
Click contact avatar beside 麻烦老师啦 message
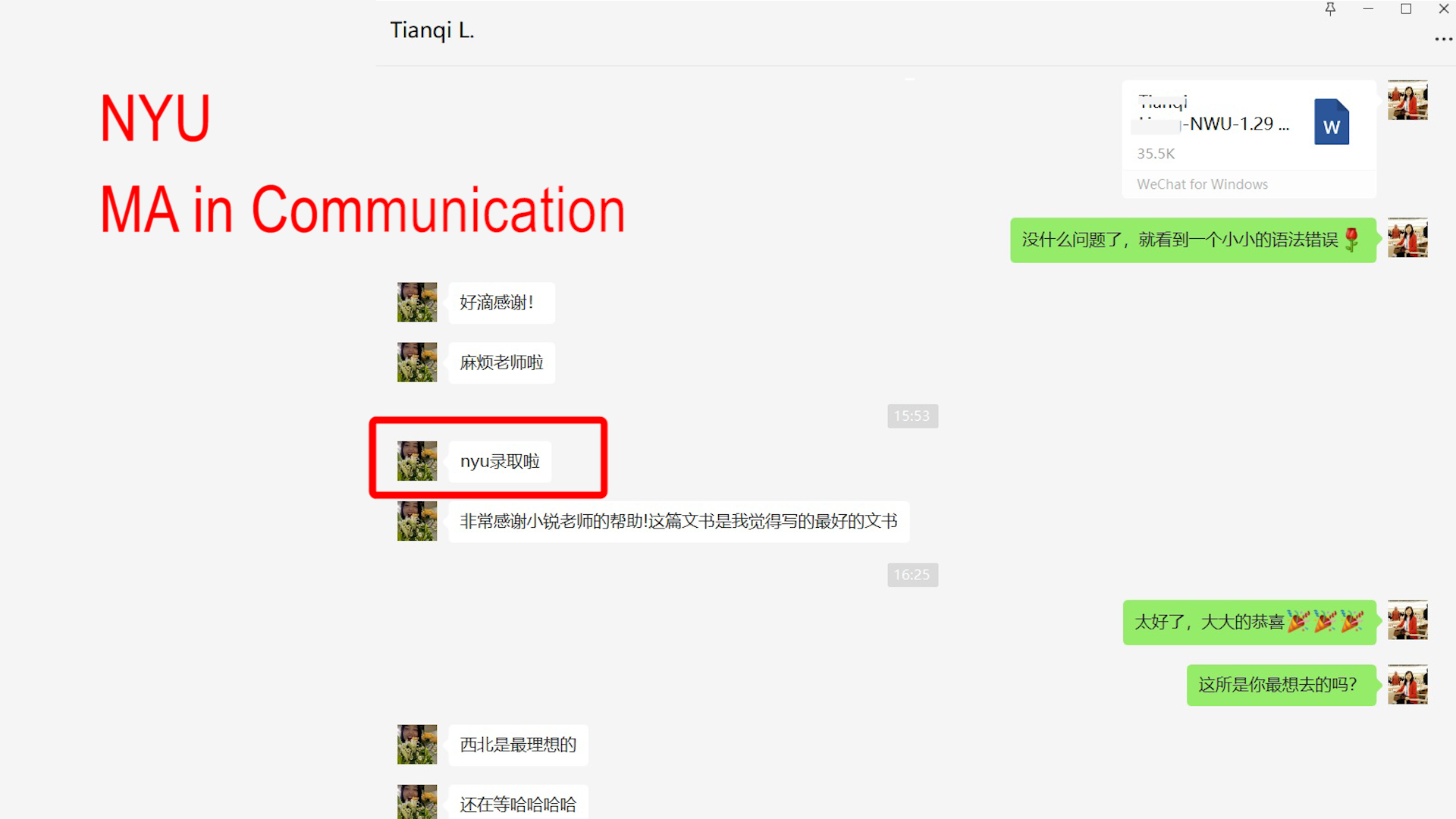click(x=417, y=362)
